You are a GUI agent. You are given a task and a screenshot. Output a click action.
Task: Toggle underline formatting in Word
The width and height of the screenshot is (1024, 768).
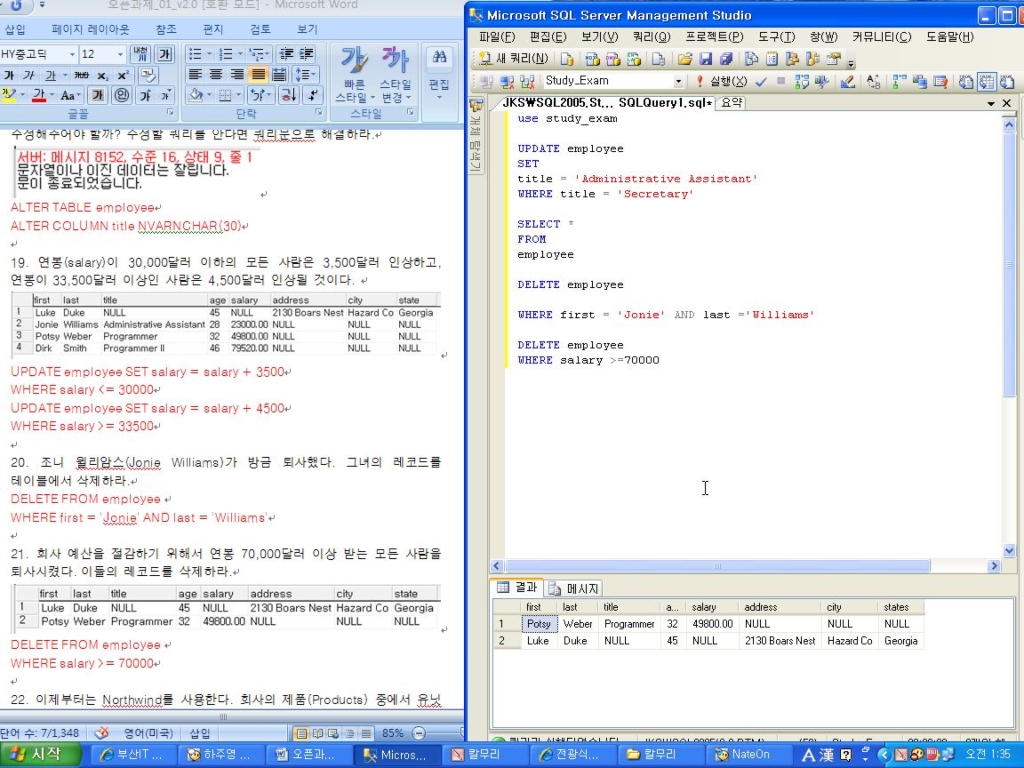click(51, 75)
